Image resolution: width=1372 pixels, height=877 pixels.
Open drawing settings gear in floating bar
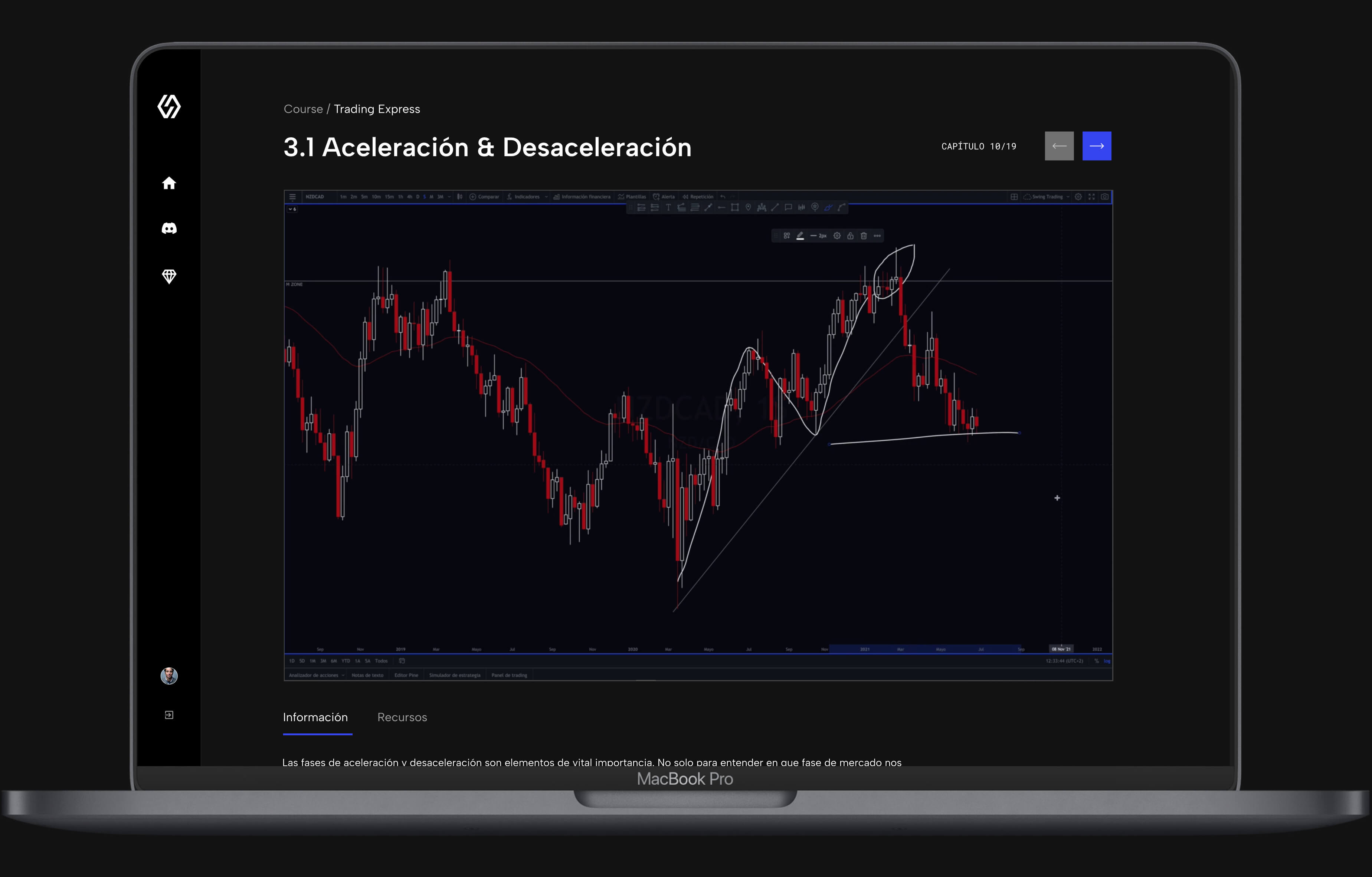[x=837, y=236]
